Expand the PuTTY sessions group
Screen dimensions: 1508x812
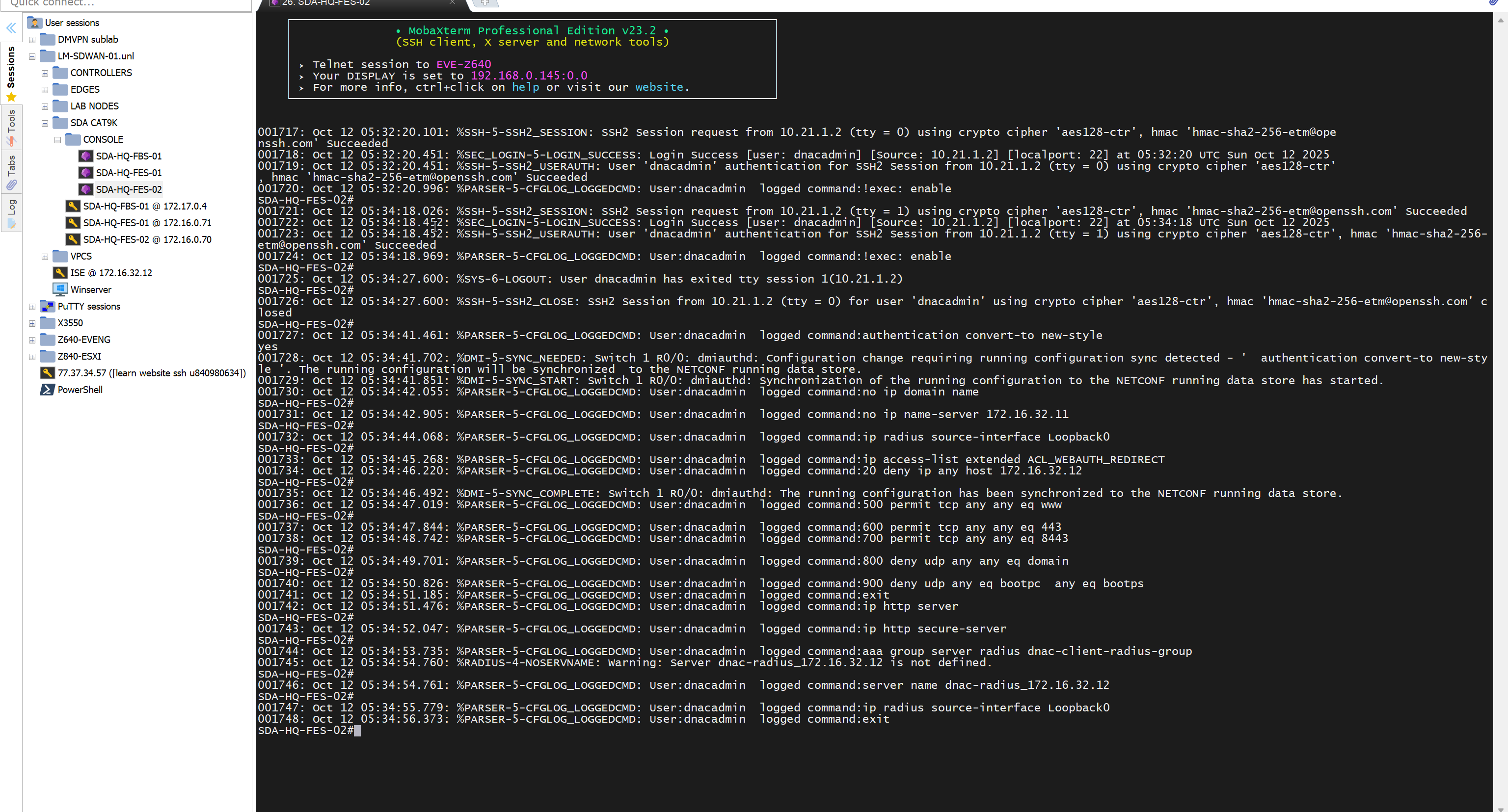pyautogui.click(x=32, y=307)
